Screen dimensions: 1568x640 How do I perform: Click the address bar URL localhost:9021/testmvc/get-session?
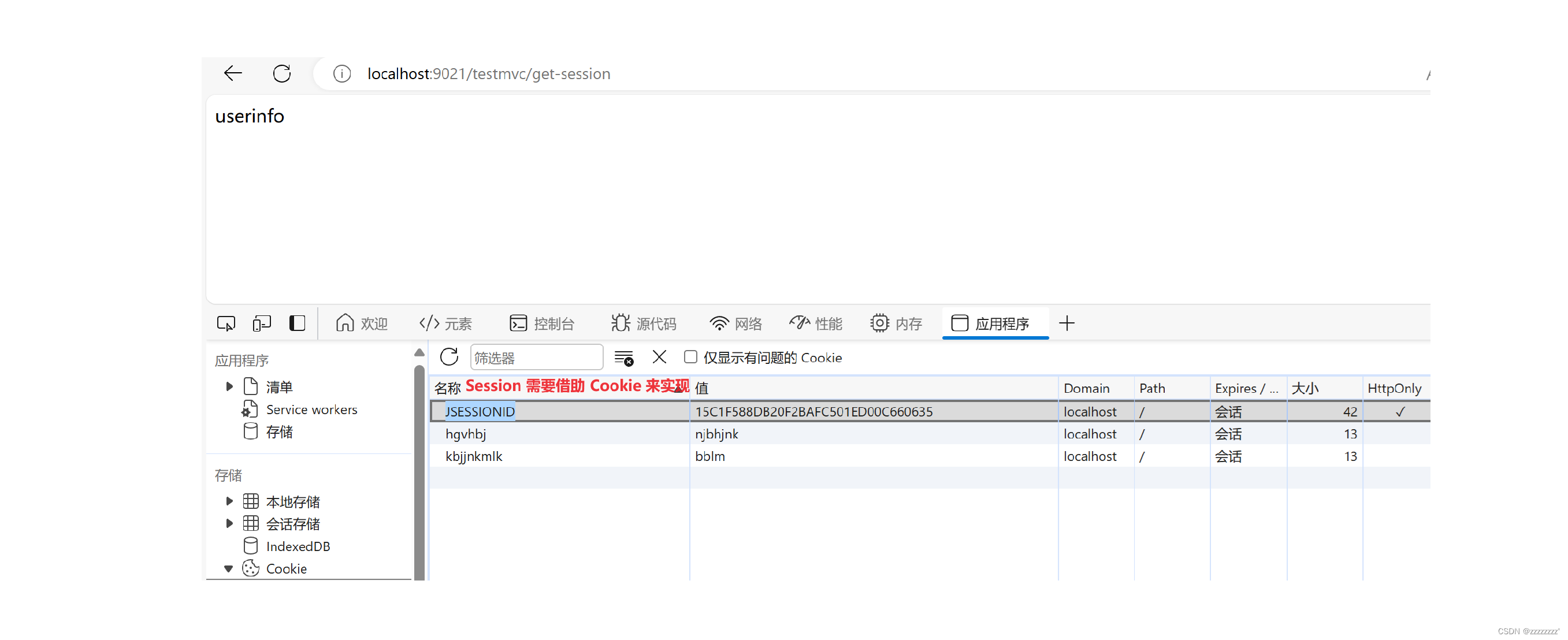click(489, 73)
